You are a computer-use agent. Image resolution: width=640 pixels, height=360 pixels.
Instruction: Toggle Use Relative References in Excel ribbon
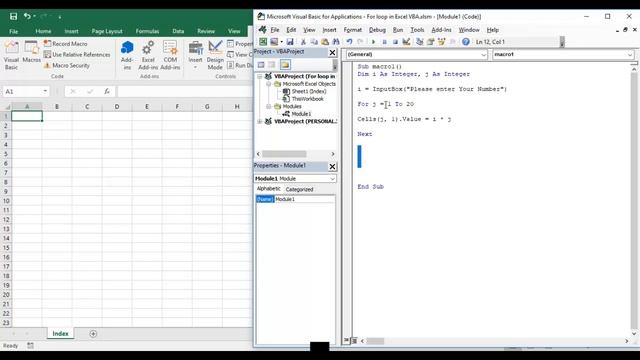77,54
